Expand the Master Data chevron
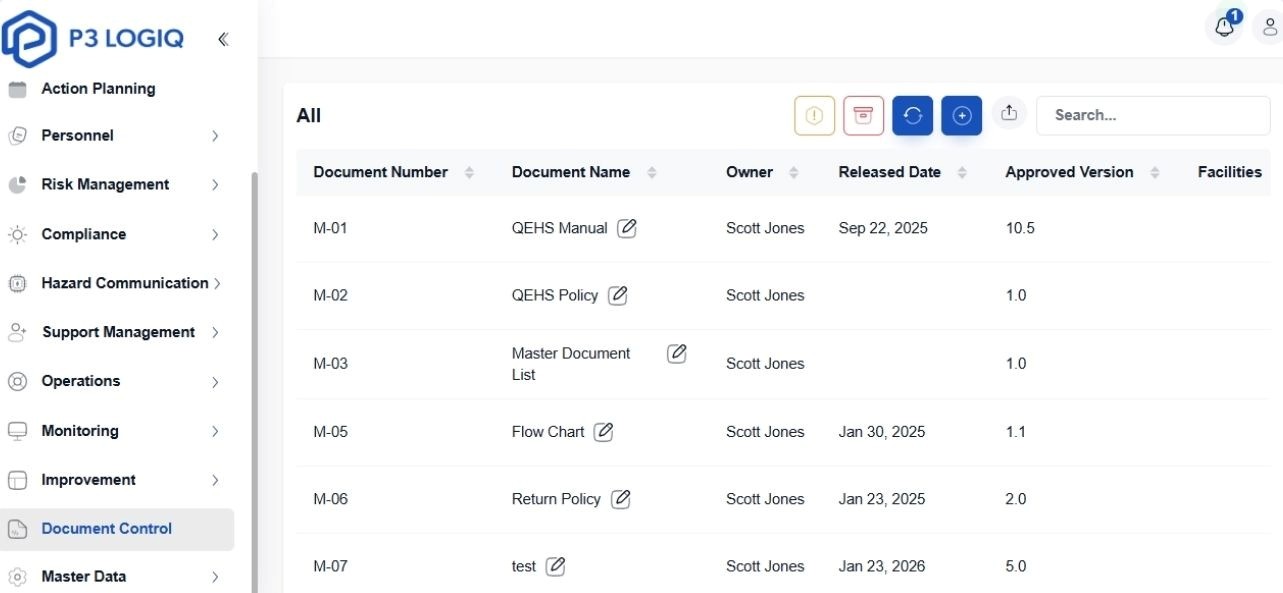Screen dimensions: 1283x593 [x=215, y=577]
